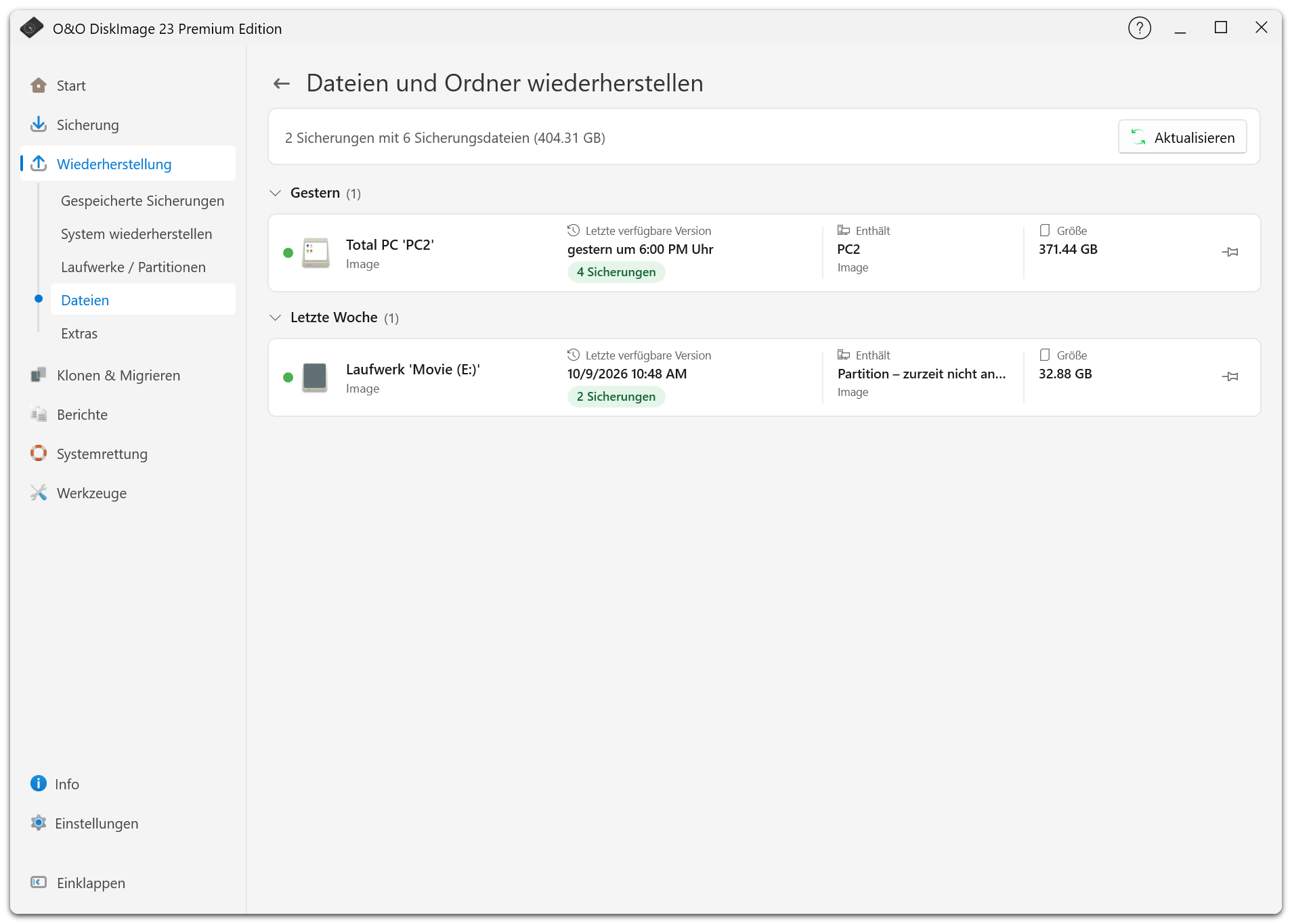Click the green status dot of Total PC

click(288, 253)
